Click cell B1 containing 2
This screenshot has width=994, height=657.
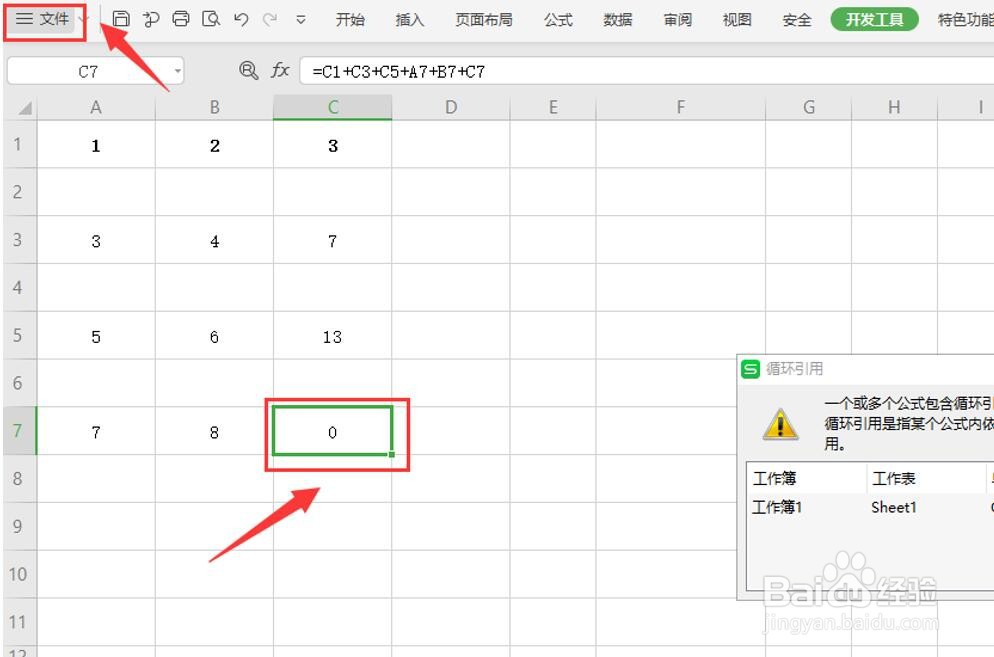coord(214,145)
